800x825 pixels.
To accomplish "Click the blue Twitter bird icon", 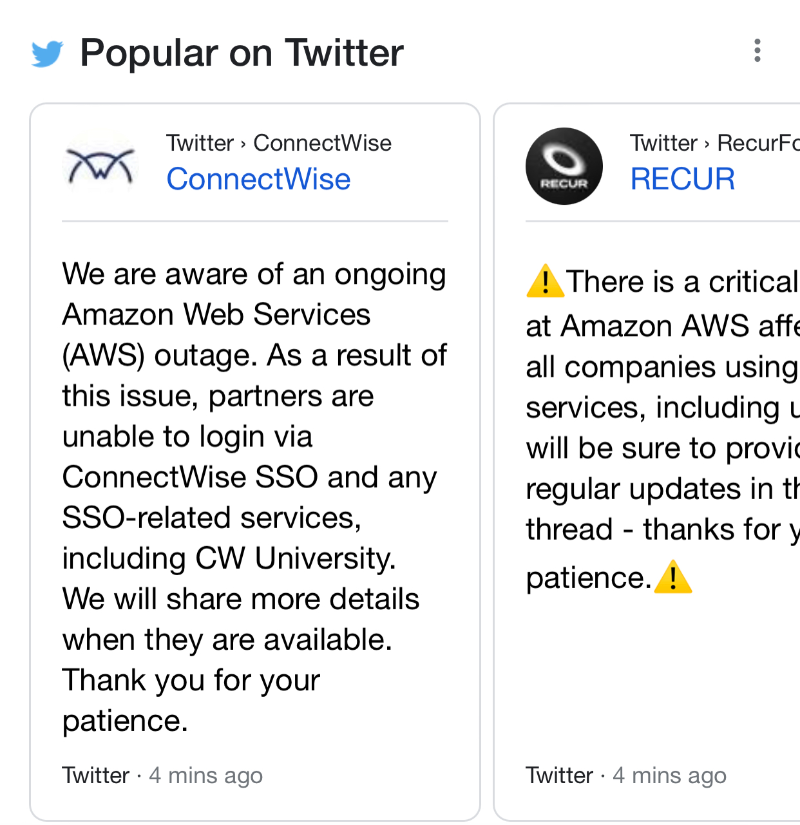I will (47, 54).
